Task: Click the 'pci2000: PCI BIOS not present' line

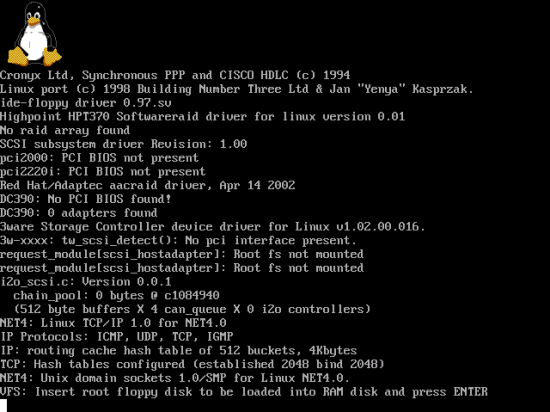Action: pyautogui.click(x=99, y=158)
